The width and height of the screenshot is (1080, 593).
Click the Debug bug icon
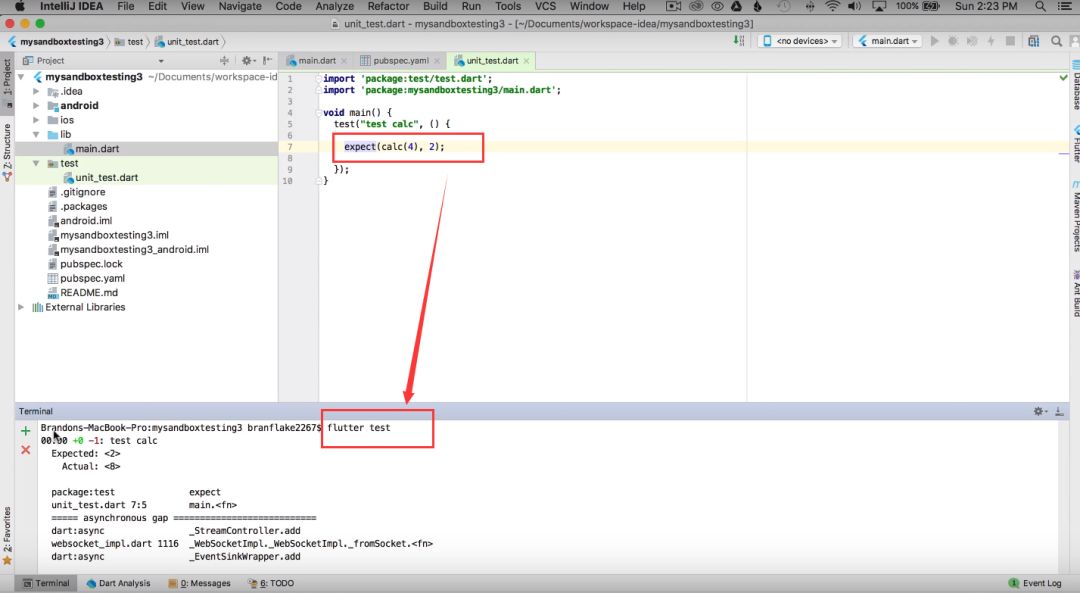click(953, 41)
